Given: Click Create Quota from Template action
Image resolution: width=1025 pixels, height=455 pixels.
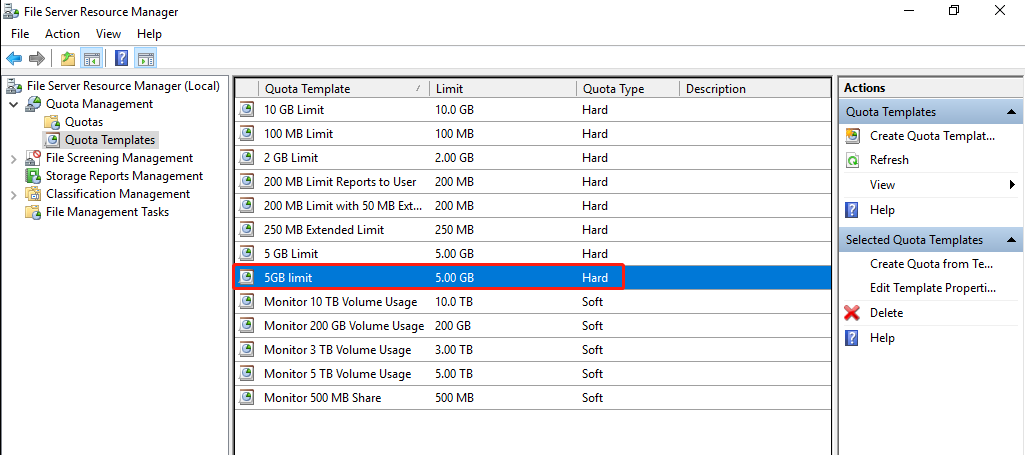Looking at the screenshot, I should tap(931, 264).
